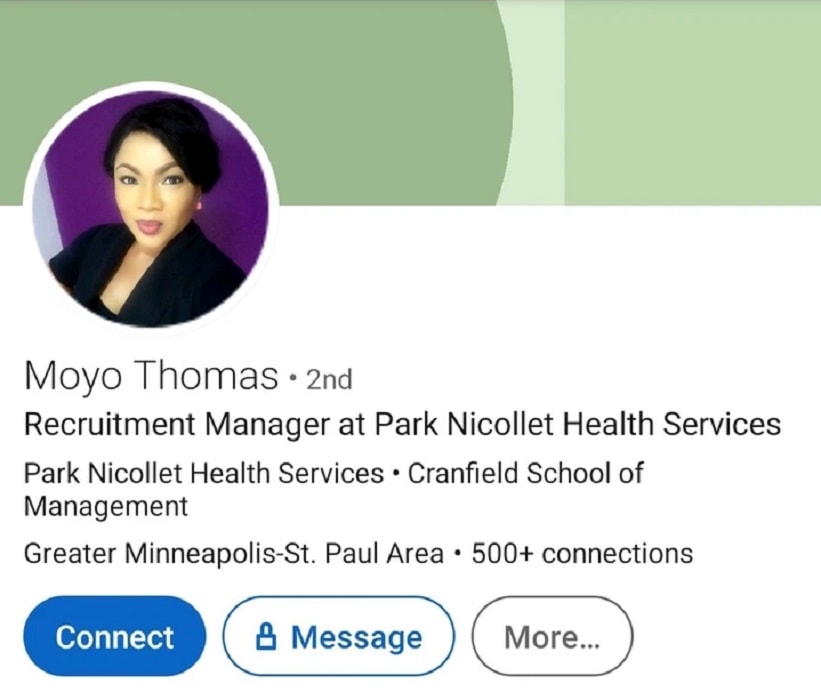Viewport: 821px width, 700px height.
Task: Click Park Nicollet Health Services within the headline
Action: [578, 424]
